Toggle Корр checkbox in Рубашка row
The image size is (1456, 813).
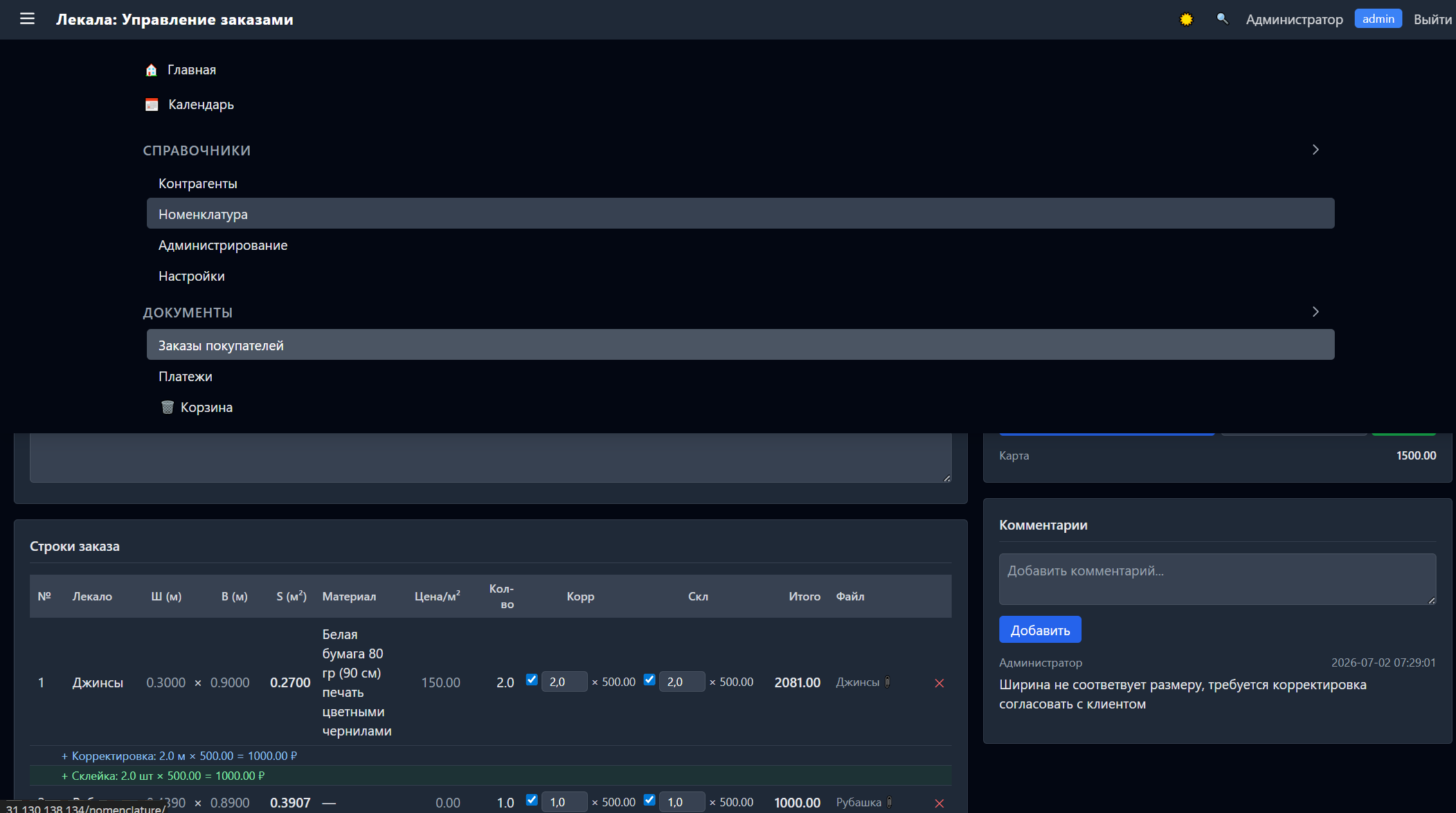click(x=532, y=800)
